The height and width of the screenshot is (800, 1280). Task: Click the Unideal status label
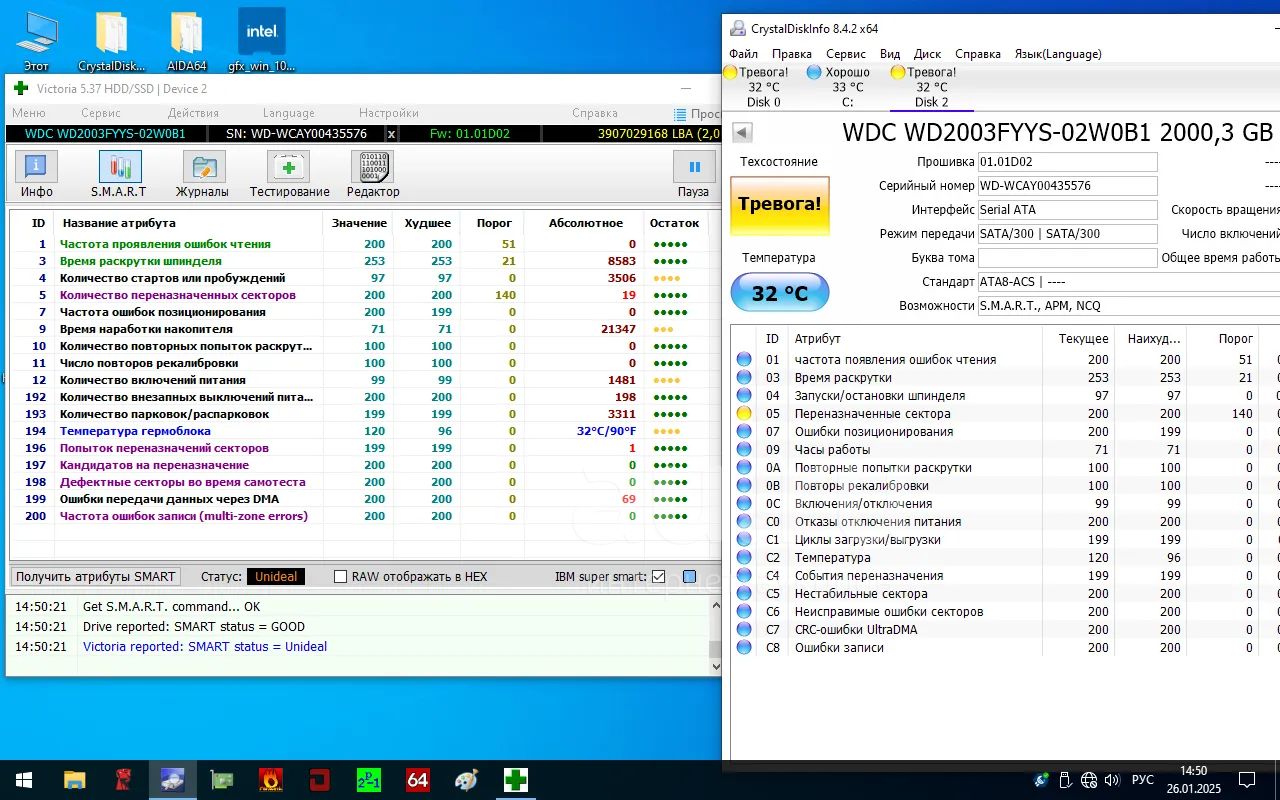point(276,577)
